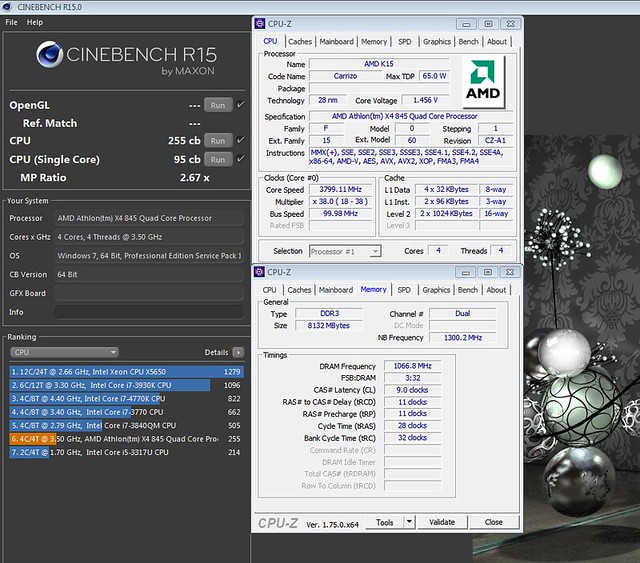Screen dimensions: 640x563
Task: Switch to About tab in top CPU-Z window
Action: [497, 42]
